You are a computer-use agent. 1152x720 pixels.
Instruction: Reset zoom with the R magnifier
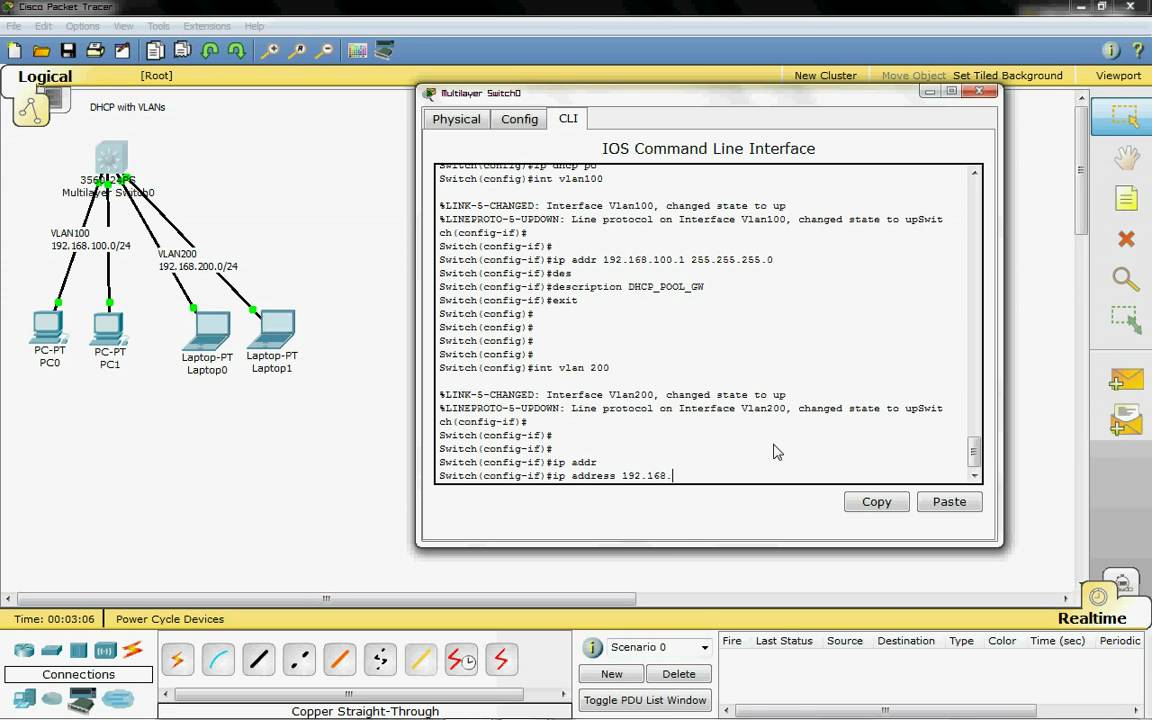click(297, 50)
